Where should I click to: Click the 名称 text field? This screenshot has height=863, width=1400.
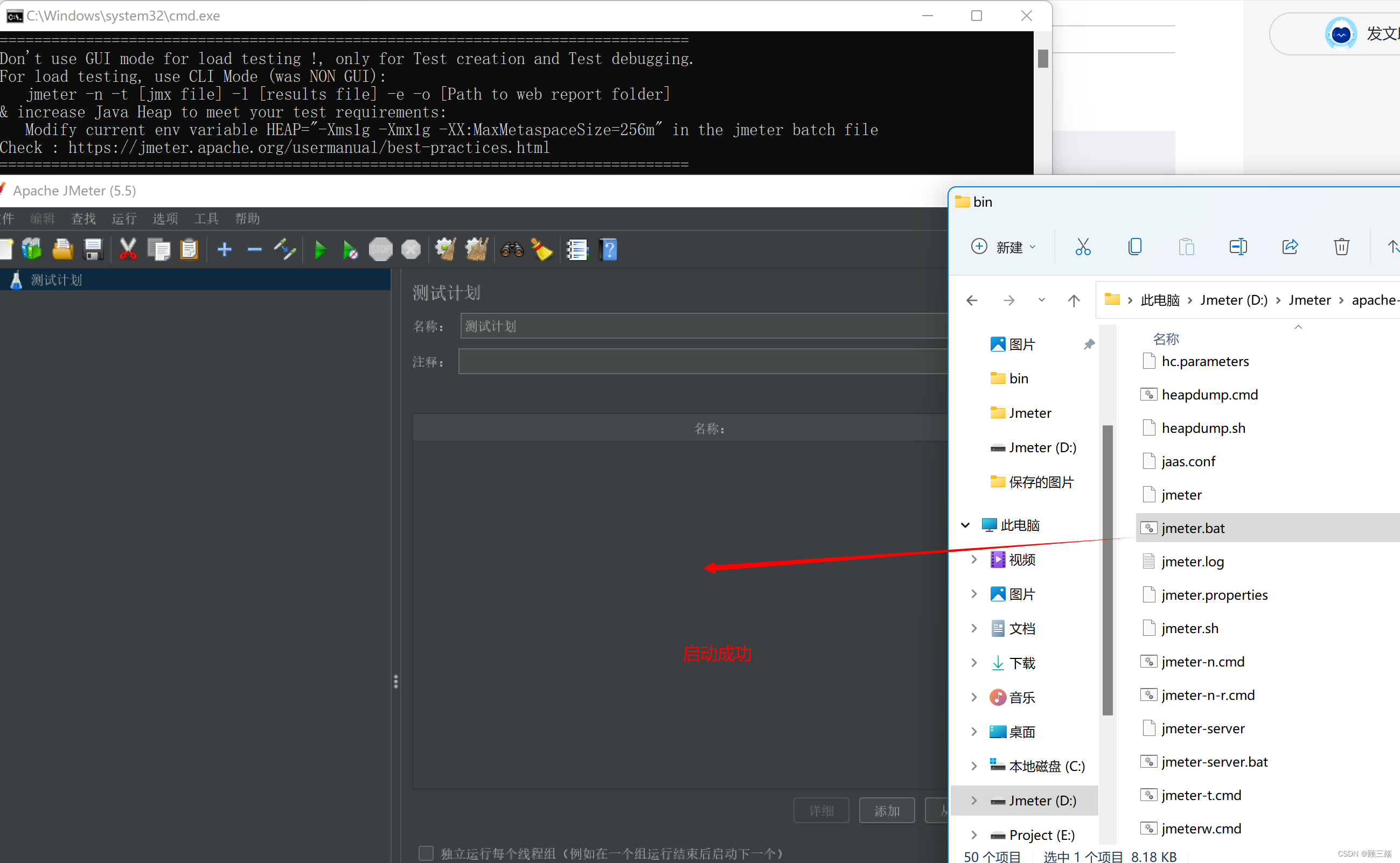click(702, 326)
